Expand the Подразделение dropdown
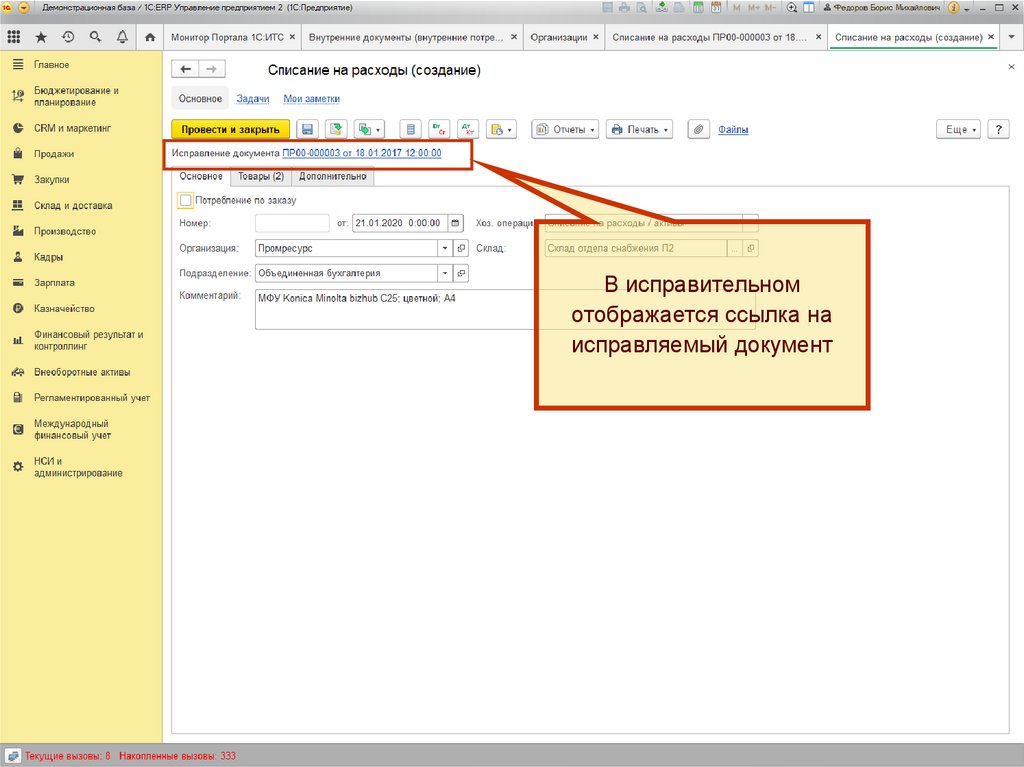Viewport: 1024px width, 767px height. click(x=445, y=272)
